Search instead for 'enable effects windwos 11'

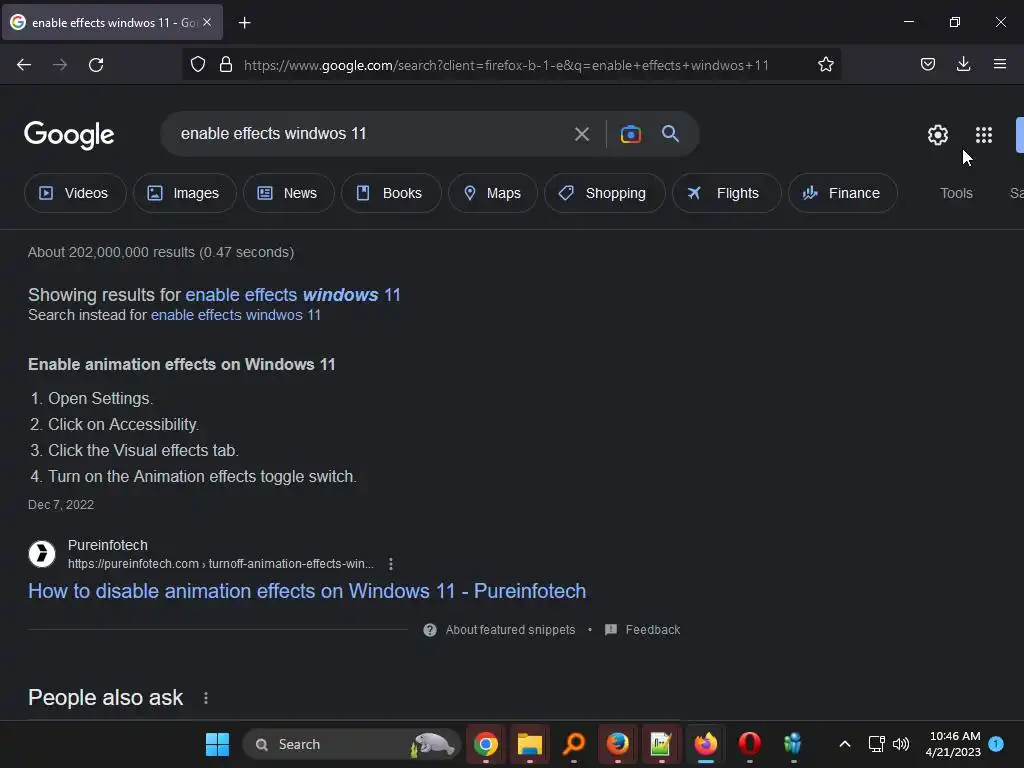pyautogui.click(x=236, y=315)
